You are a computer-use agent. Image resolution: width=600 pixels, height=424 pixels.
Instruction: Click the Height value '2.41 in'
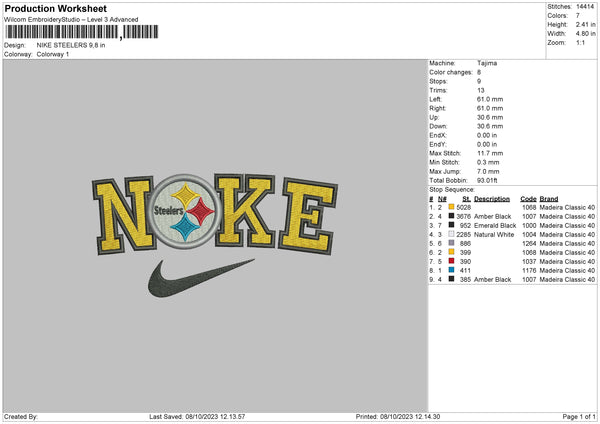pos(585,24)
